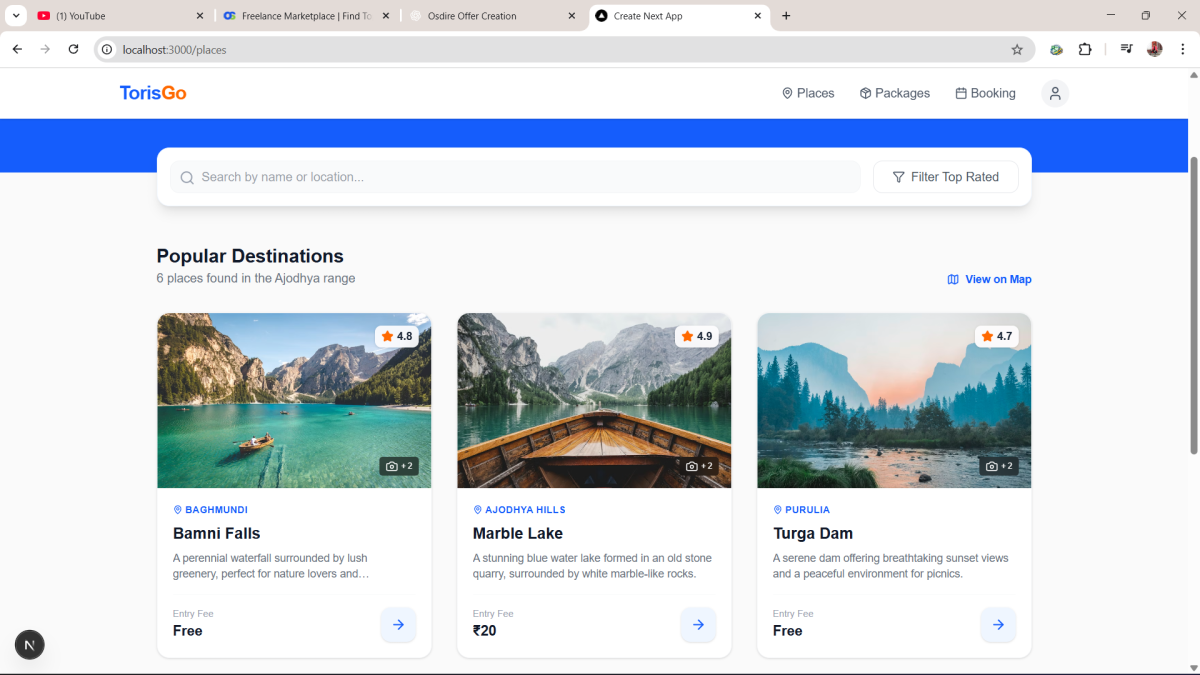
Task: Open the photo count badge on Bamni Falls image
Action: point(399,466)
